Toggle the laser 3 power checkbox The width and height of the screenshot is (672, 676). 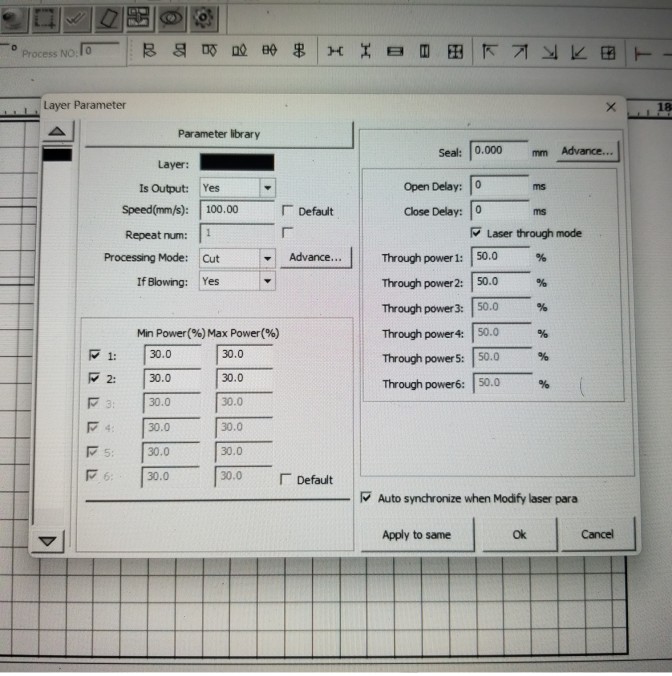coord(93,403)
